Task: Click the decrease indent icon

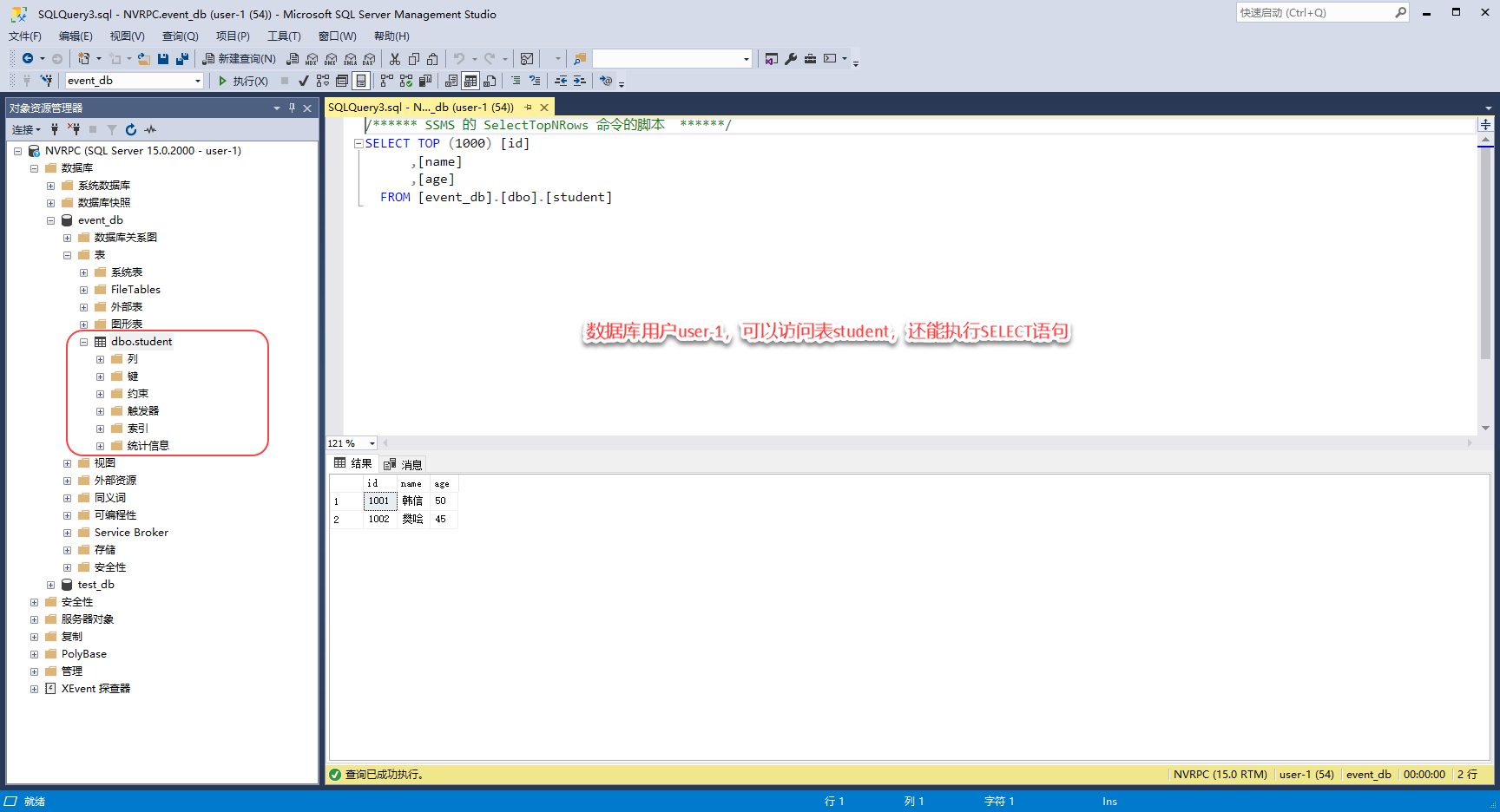Action: coord(561,81)
